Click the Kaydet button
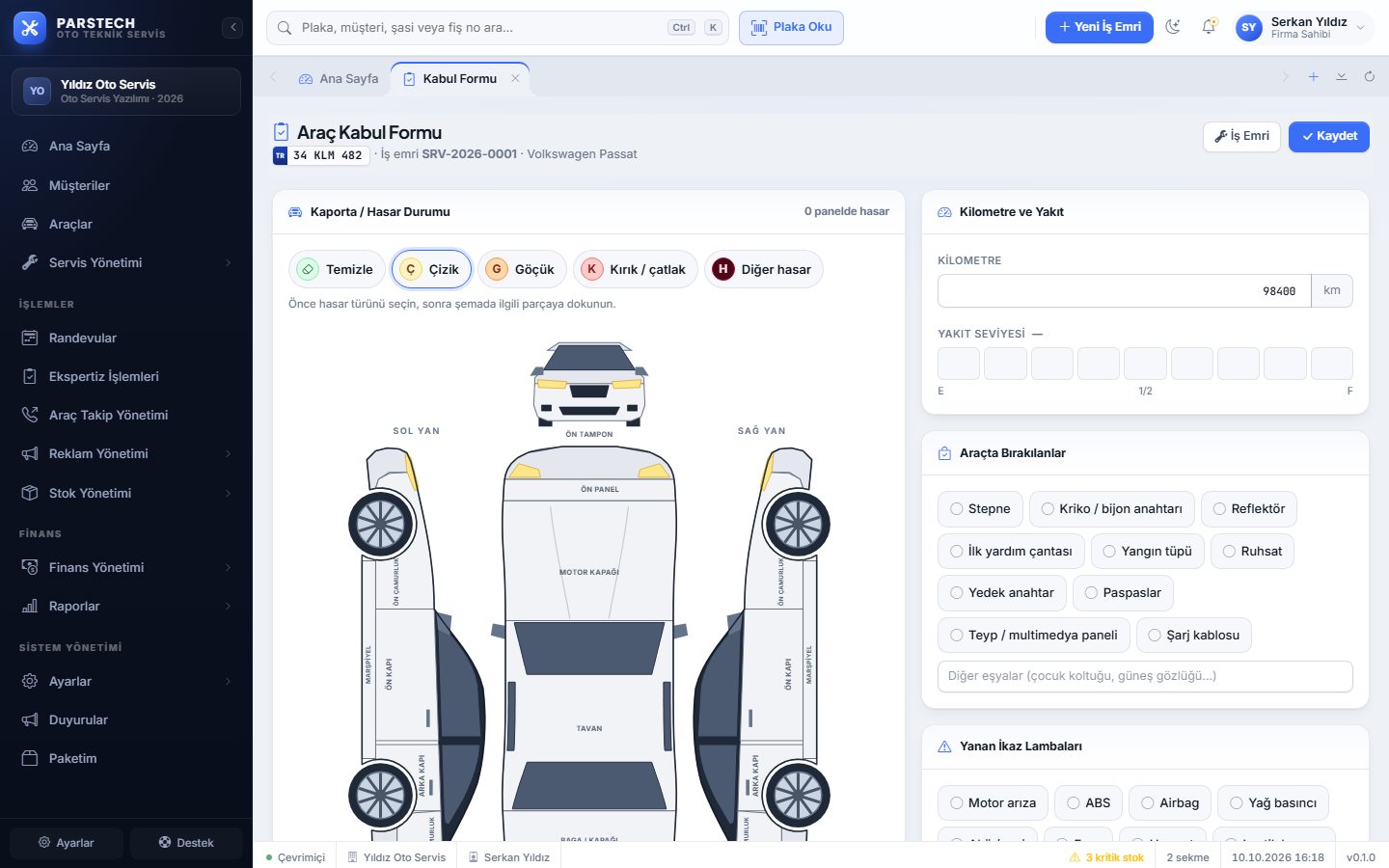Viewport: 1389px width, 868px height. (1329, 136)
